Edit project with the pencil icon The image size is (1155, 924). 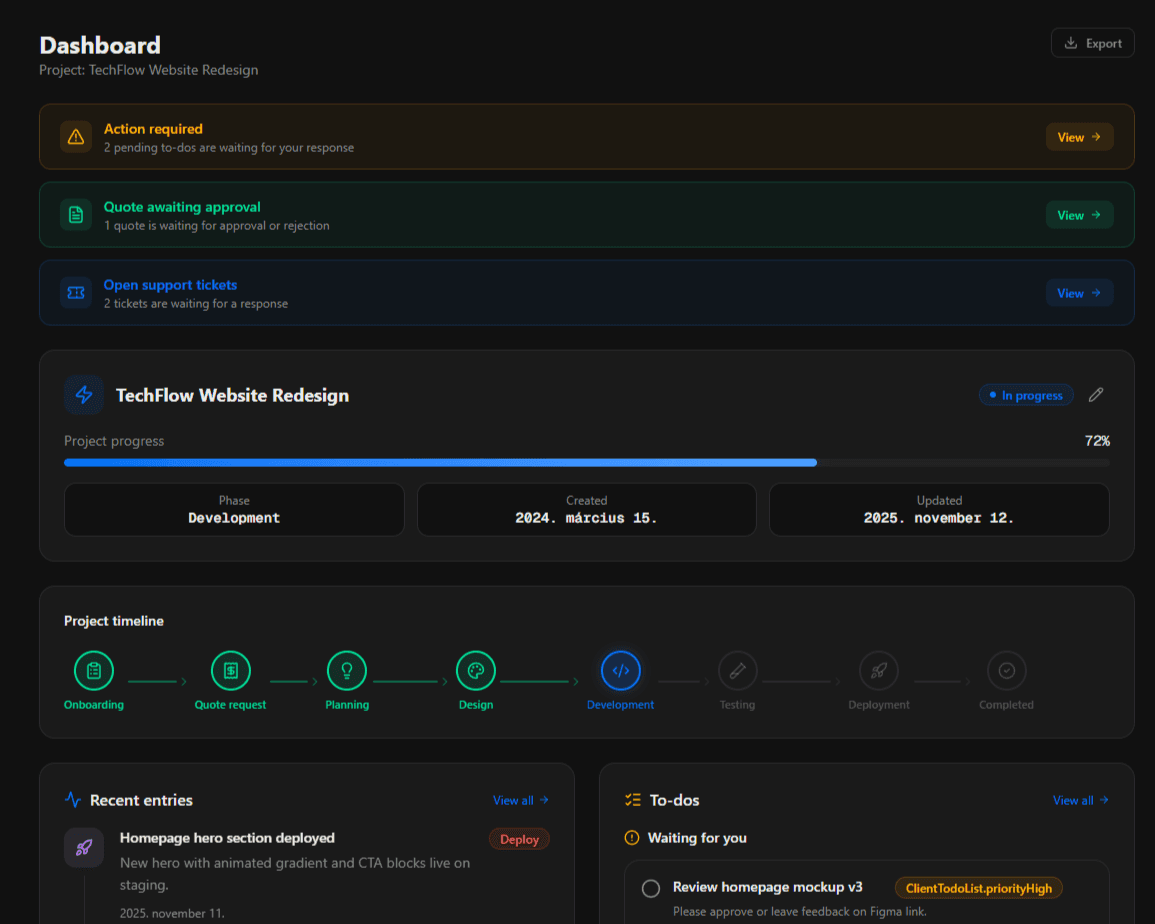[1096, 395]
